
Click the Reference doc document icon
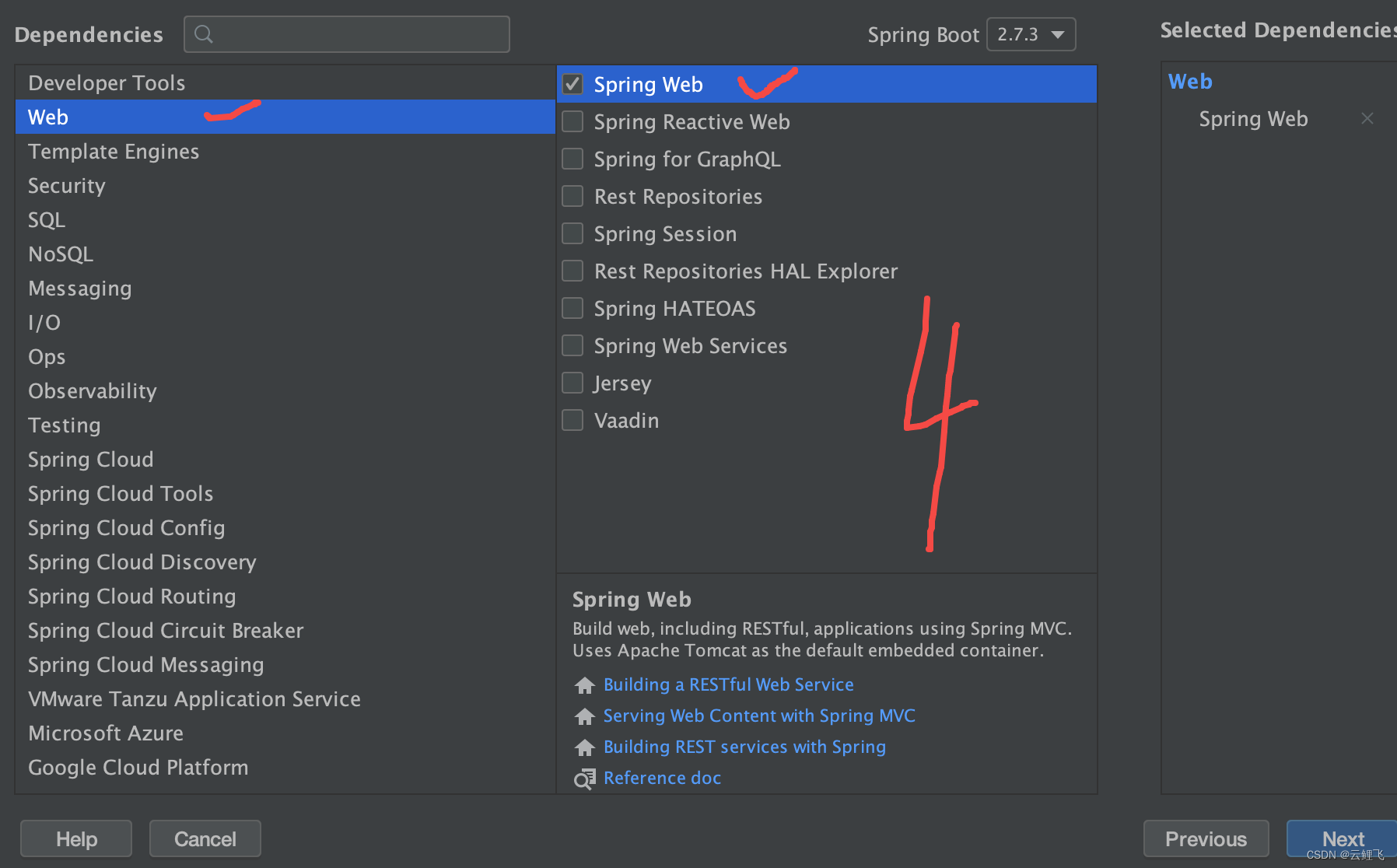(x=584, y=779)
